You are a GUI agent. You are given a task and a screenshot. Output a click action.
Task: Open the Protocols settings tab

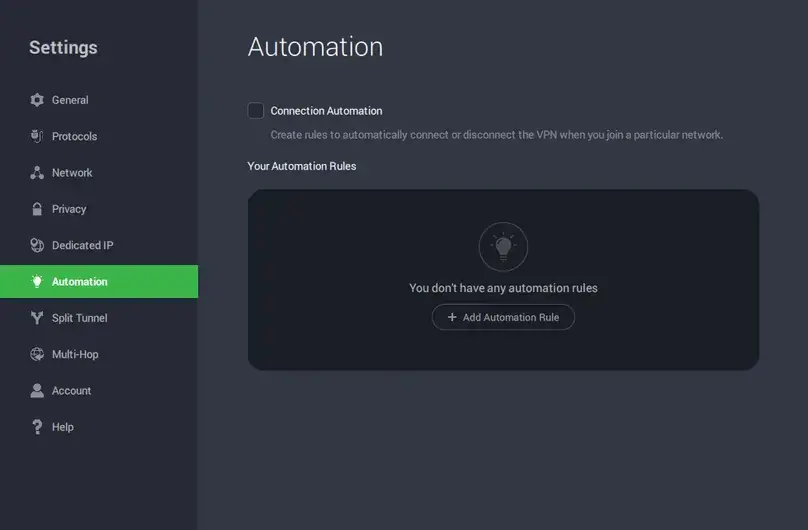(99, 136)
